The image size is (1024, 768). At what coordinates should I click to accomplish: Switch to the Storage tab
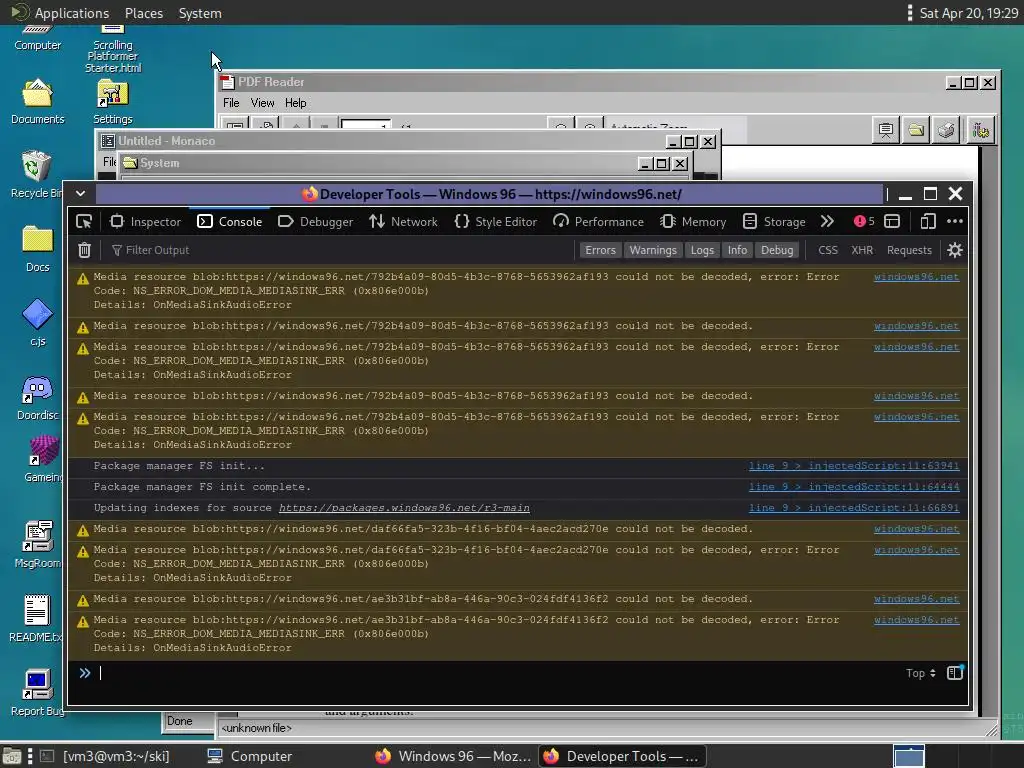click(774, 221)
